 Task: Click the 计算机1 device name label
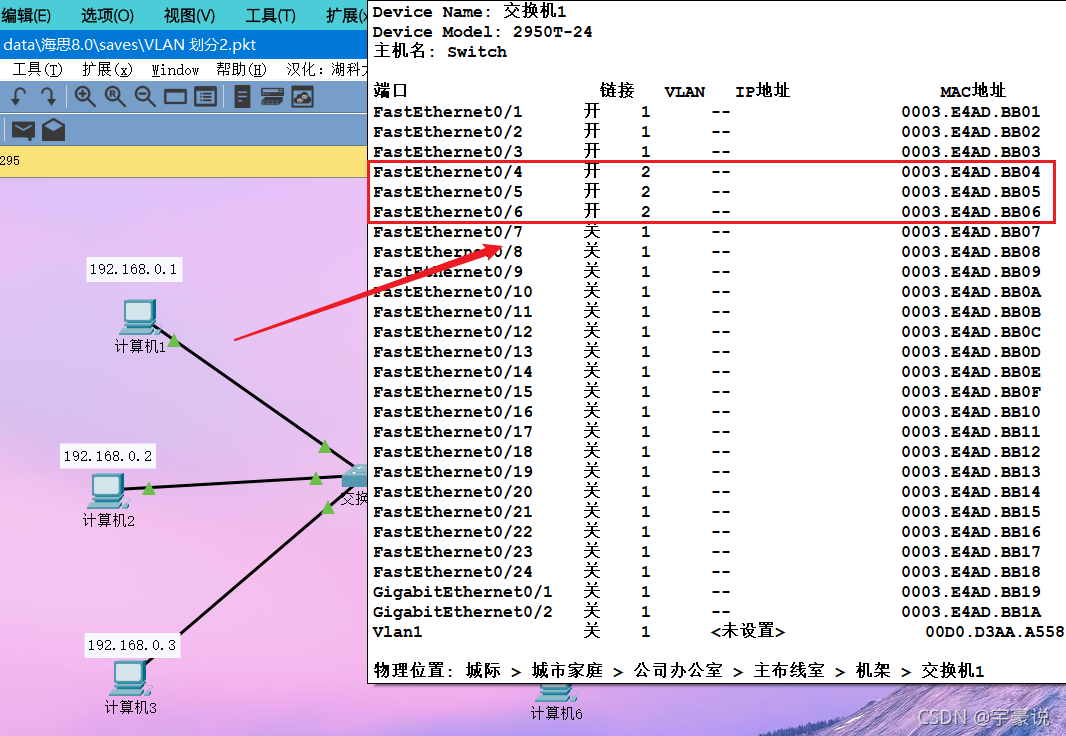point(140,347)
